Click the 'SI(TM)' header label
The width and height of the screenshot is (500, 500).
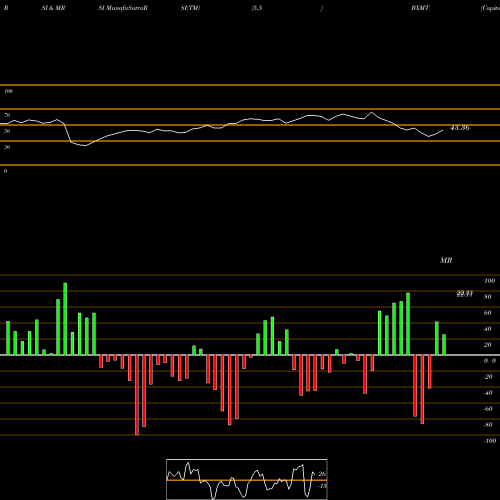click(x=190, y=8)
